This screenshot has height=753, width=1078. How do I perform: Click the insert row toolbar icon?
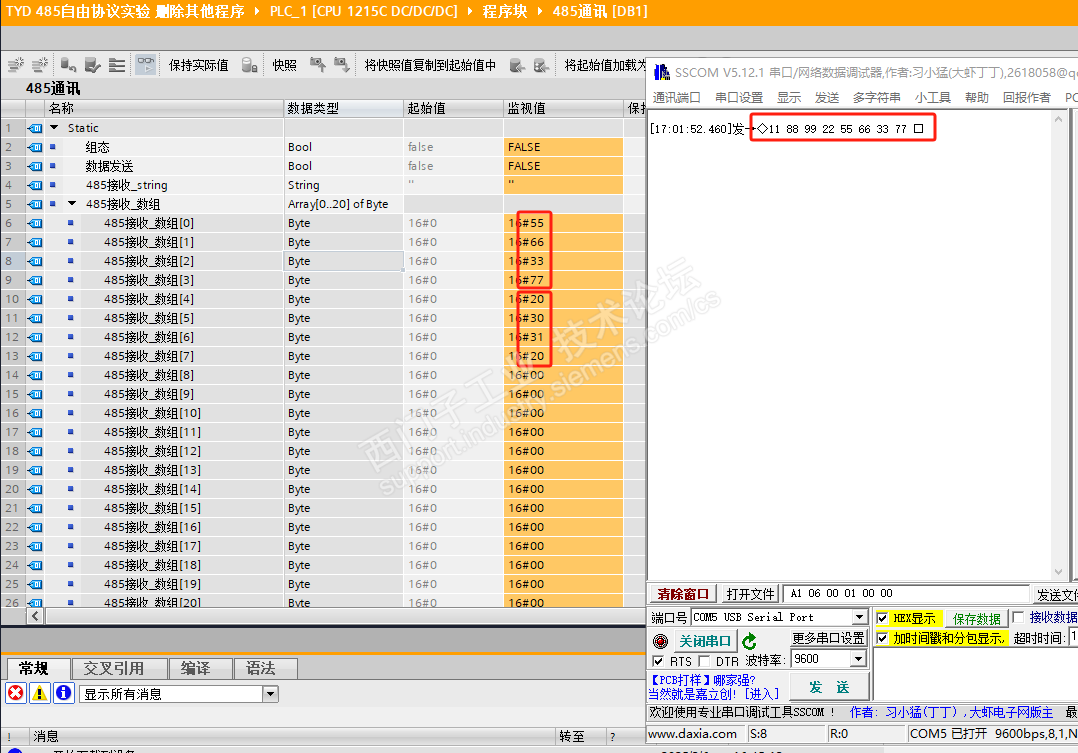click(x=16, y=65)
